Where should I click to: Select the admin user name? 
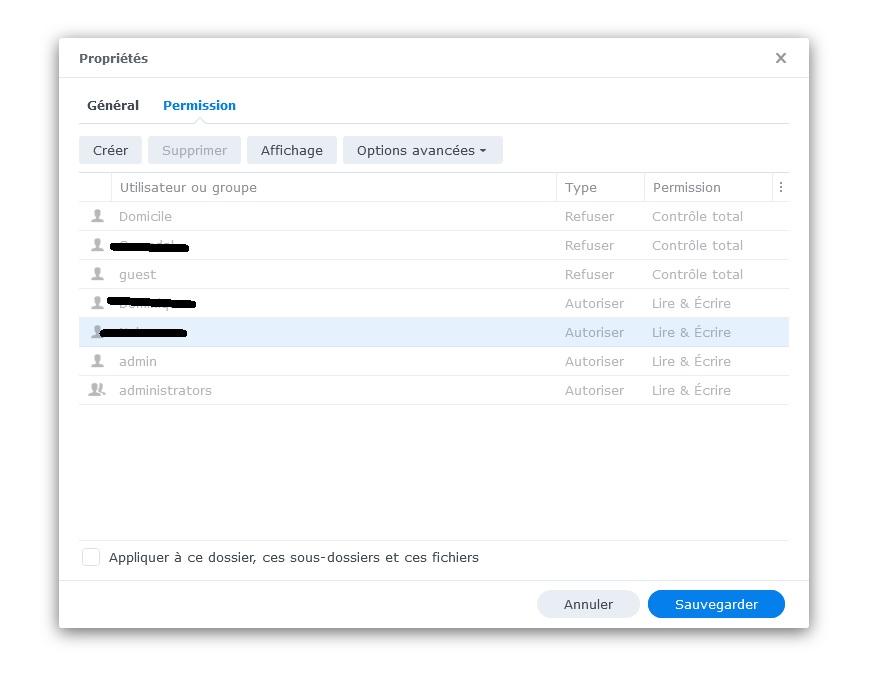137,361
